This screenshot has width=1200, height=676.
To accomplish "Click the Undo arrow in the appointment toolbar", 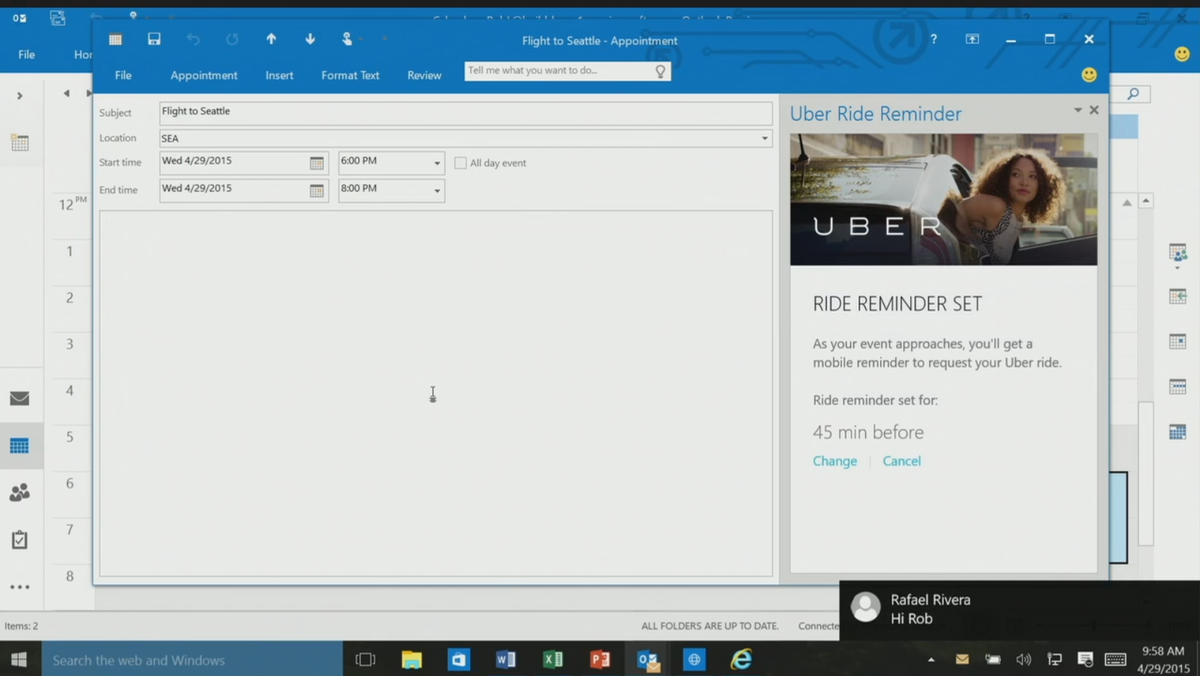I will pyautogui.click(x=193, y=39).
